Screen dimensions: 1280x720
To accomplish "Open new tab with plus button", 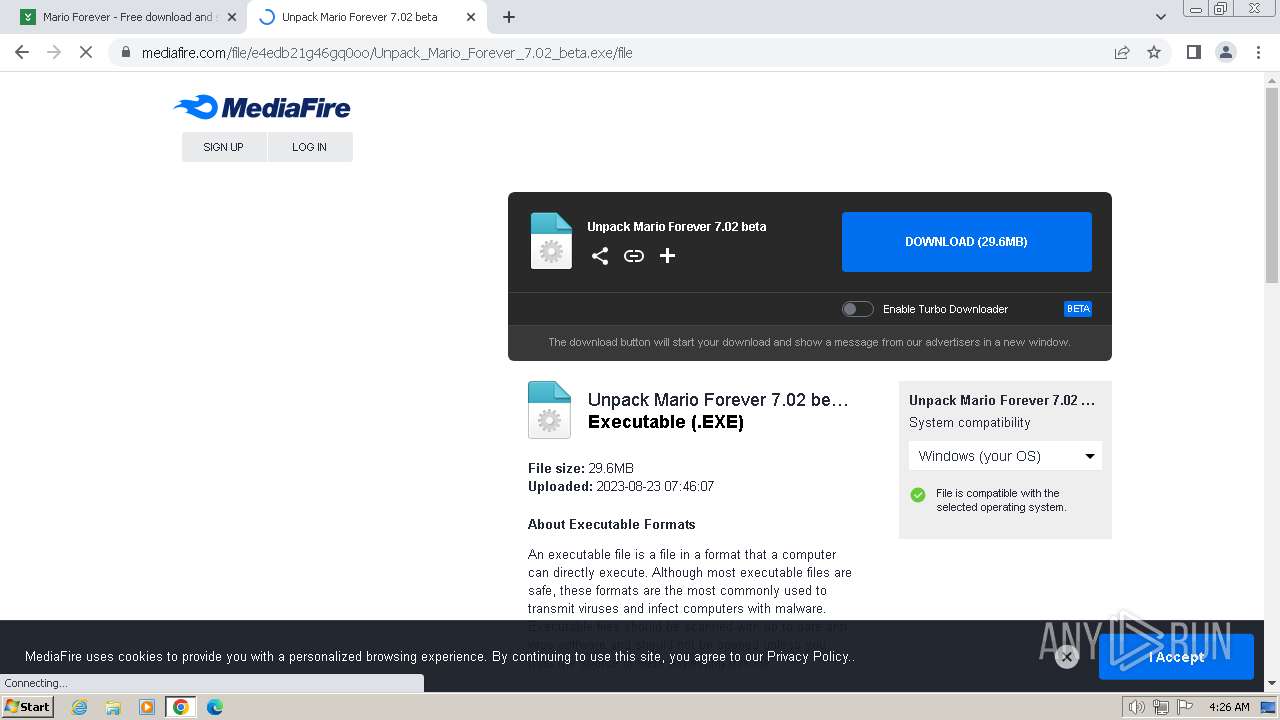I will pyautogui.click(x=509, y=17).
